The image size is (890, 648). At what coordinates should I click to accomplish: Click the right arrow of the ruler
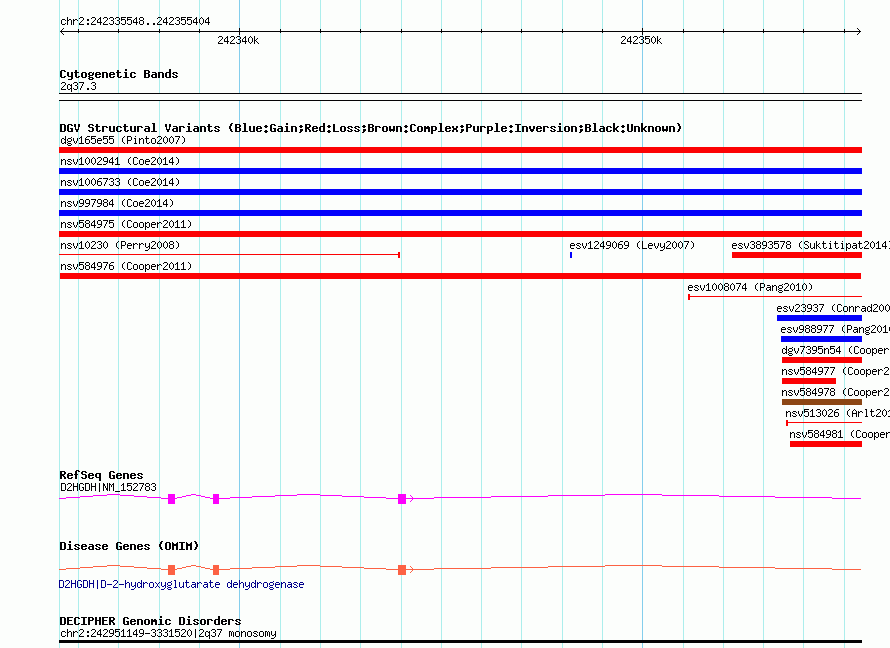coord(858,32)
